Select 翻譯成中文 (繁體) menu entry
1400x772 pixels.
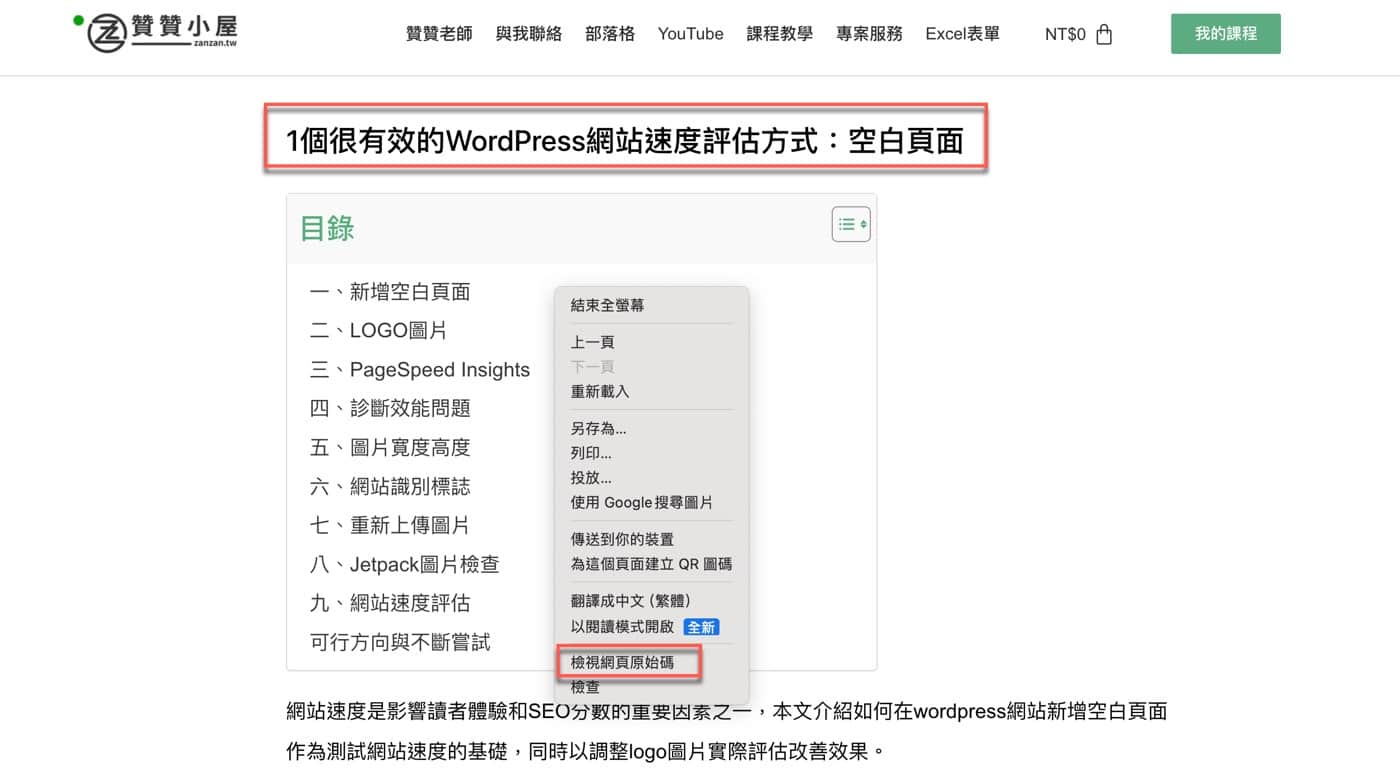pos(652,601)
